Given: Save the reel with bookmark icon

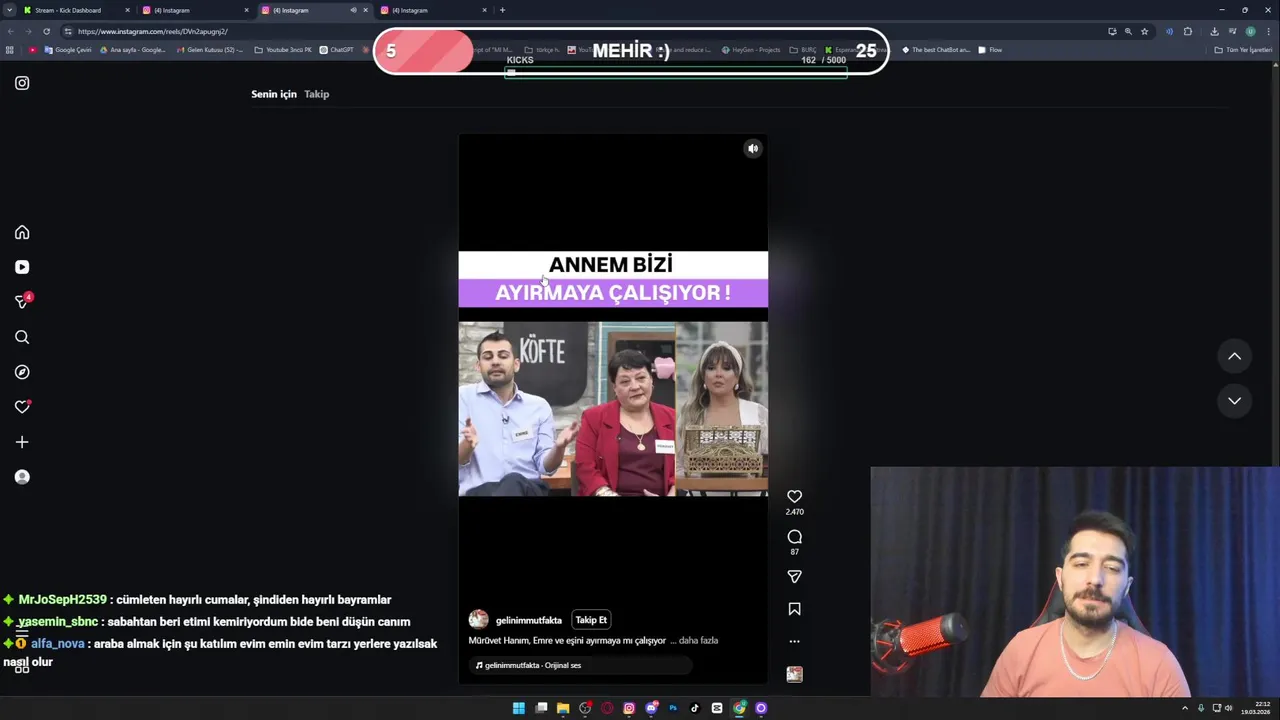Looking at the screenshot, I should [x=794, y=609].
